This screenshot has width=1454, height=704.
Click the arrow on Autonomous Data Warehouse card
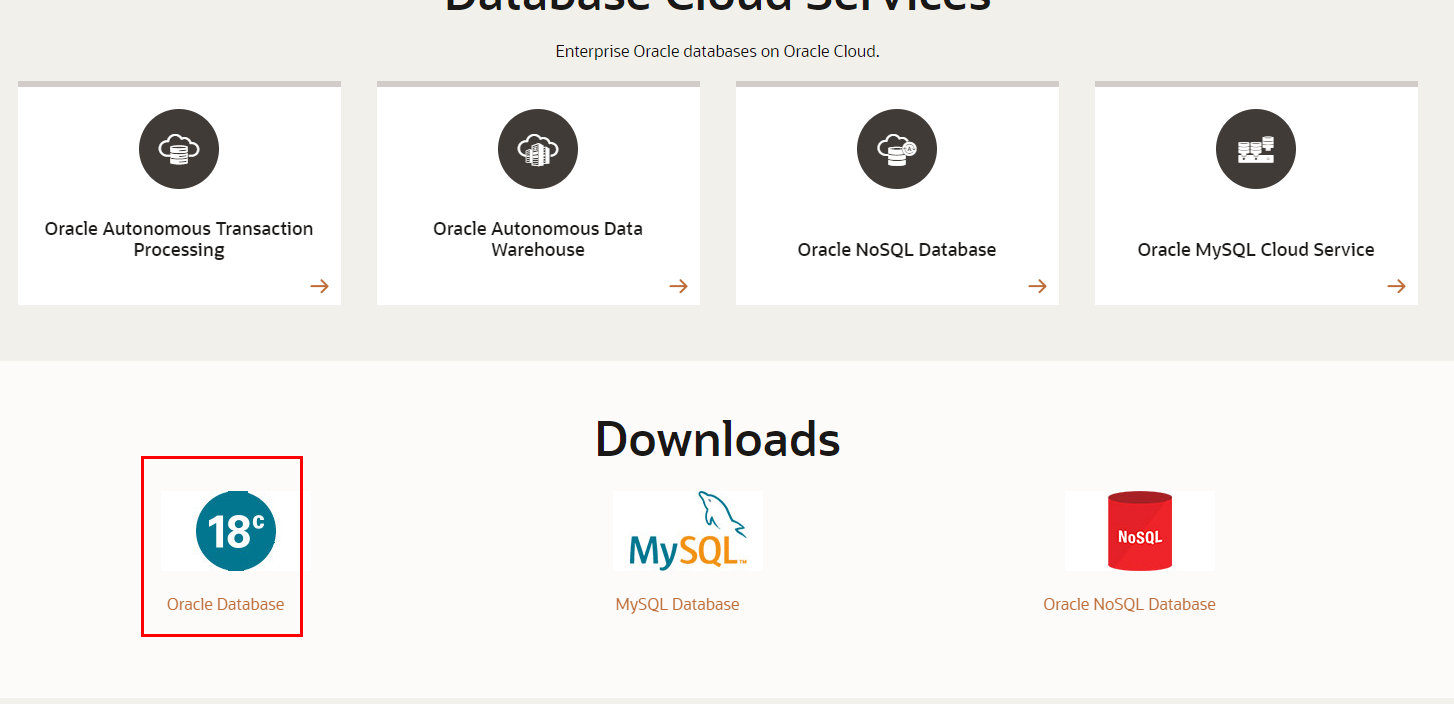678,286
